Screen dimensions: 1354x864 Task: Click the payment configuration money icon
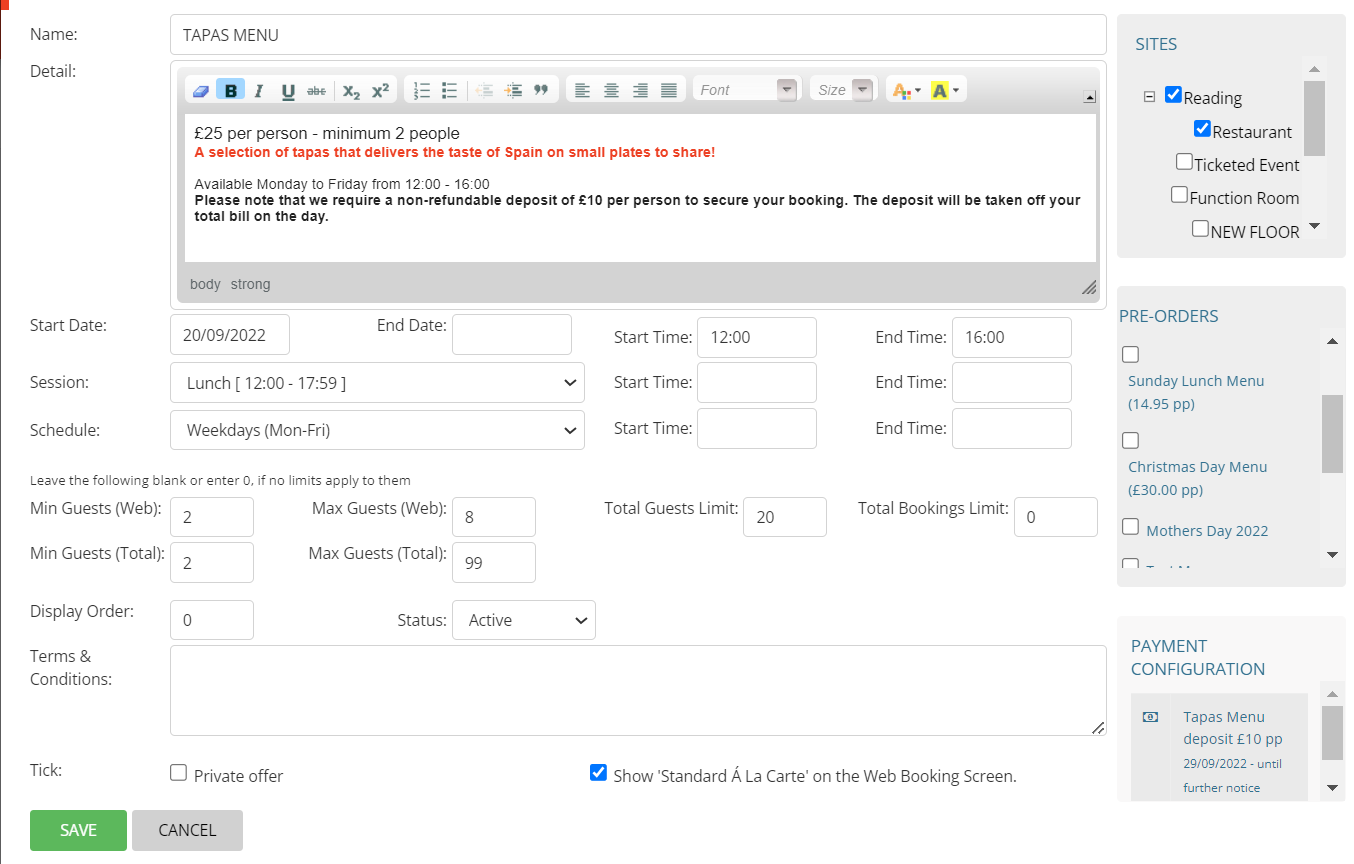coord(1150,716)
